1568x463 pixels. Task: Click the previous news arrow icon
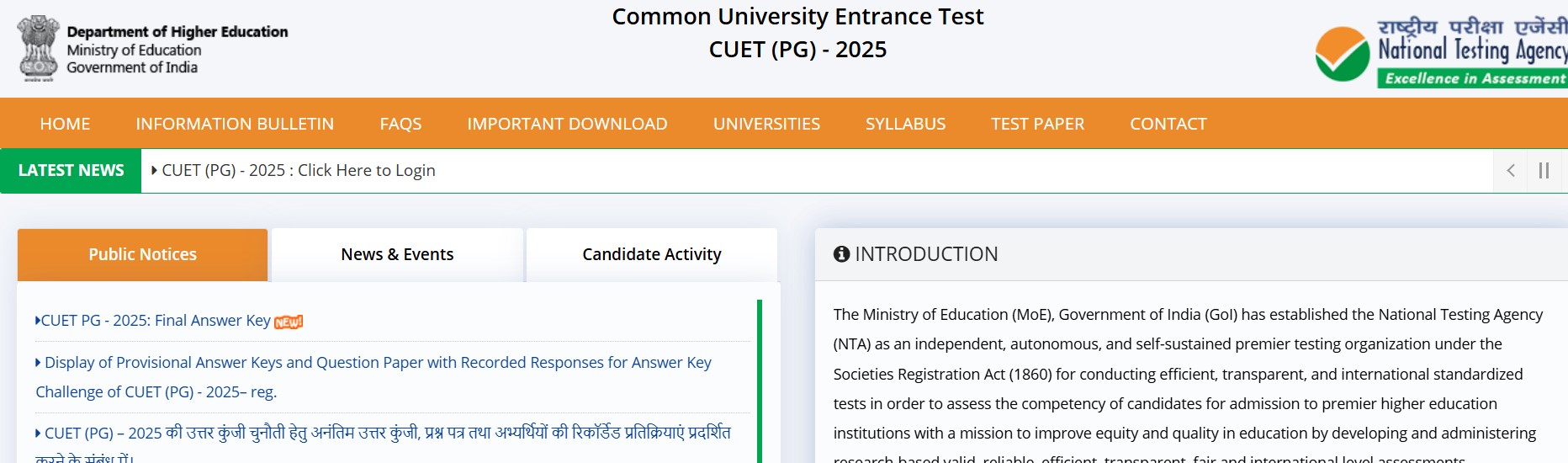(x=1511, y=171)
